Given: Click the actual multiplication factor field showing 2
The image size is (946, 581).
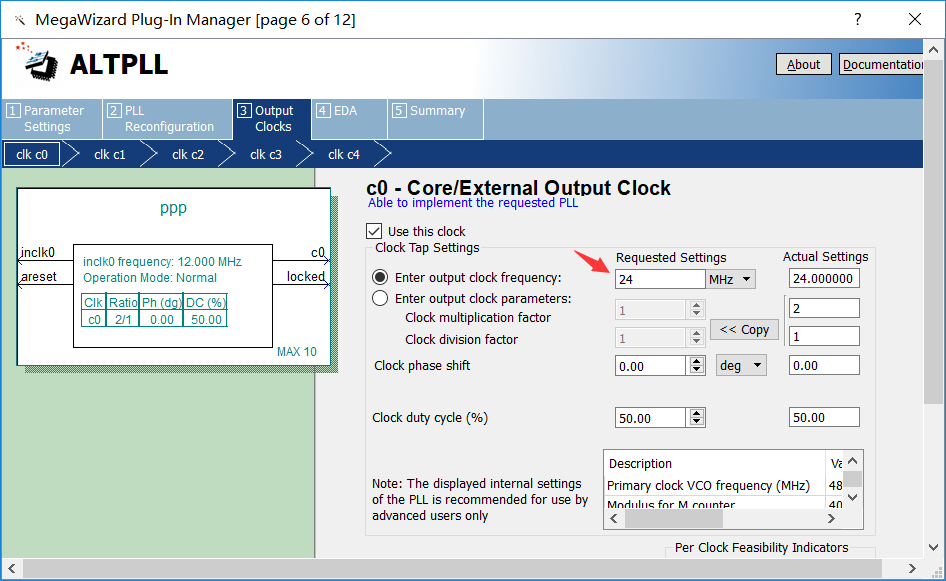Looking at the screenshot, I should click(x=824, y=308).
